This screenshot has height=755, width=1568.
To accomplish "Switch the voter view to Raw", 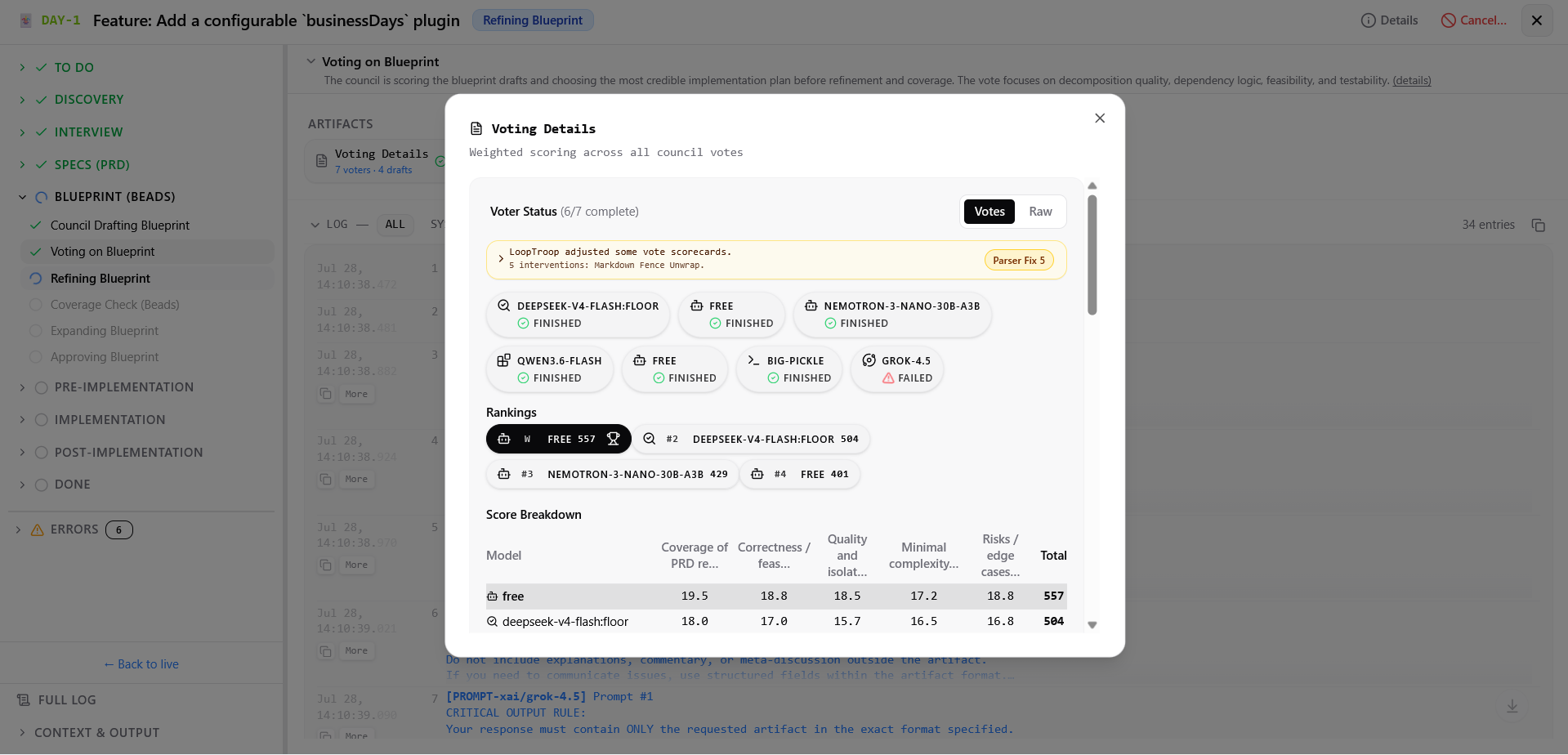I will coord(1040,212).
